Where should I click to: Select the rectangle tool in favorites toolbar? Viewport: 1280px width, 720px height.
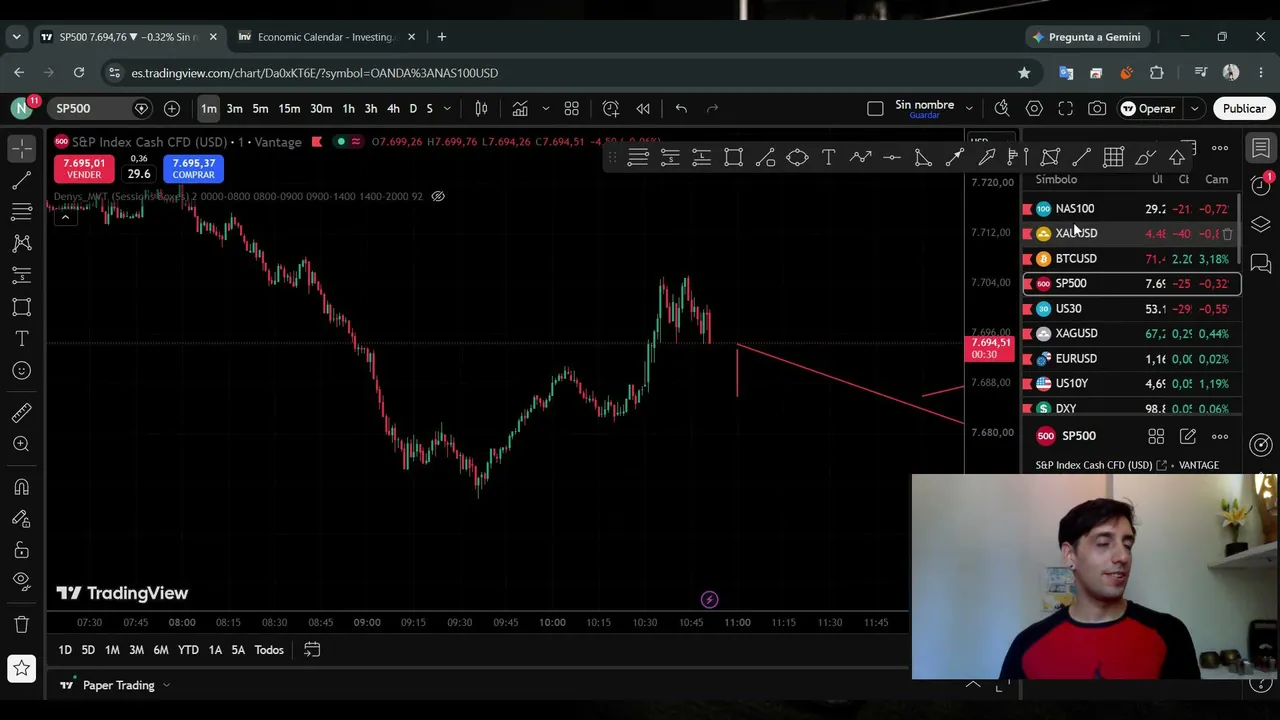[x=733, y=157]
